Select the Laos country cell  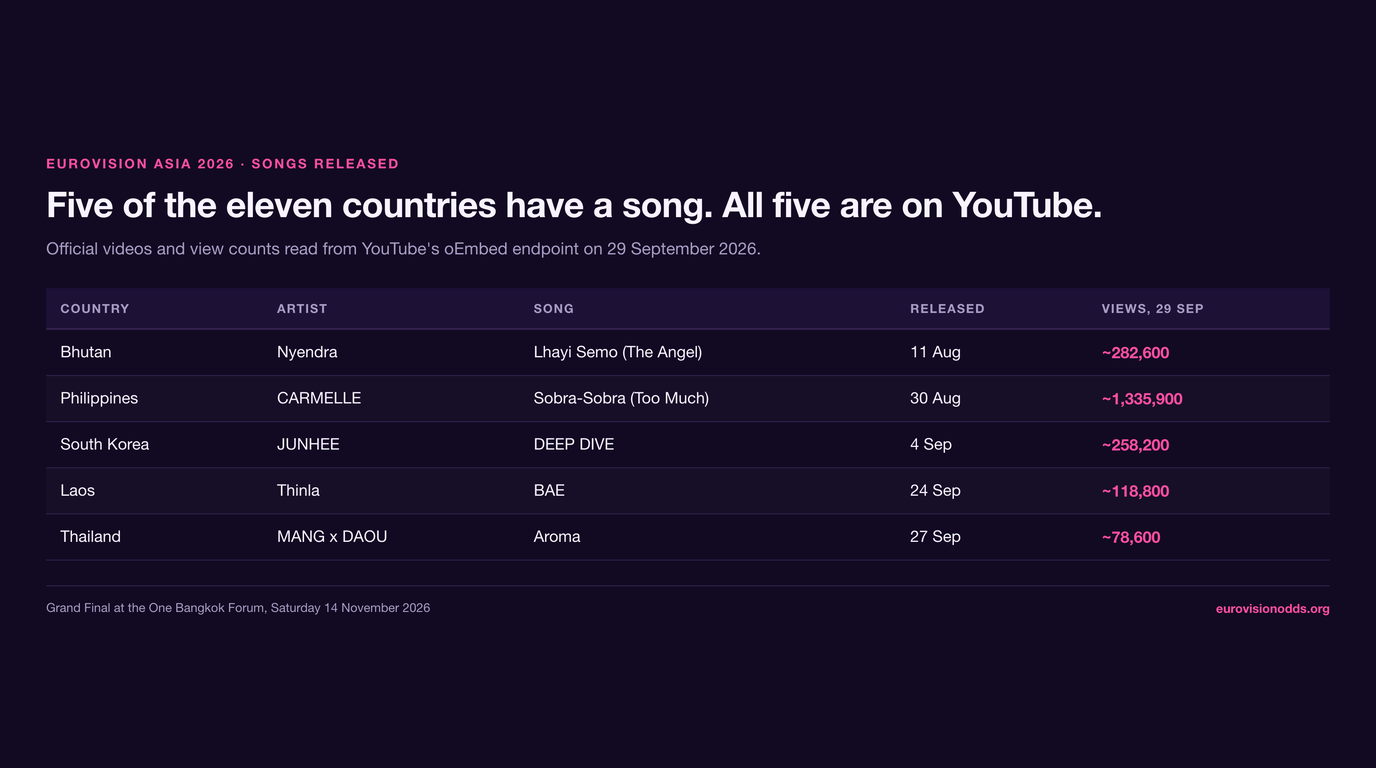click(78, 490)
